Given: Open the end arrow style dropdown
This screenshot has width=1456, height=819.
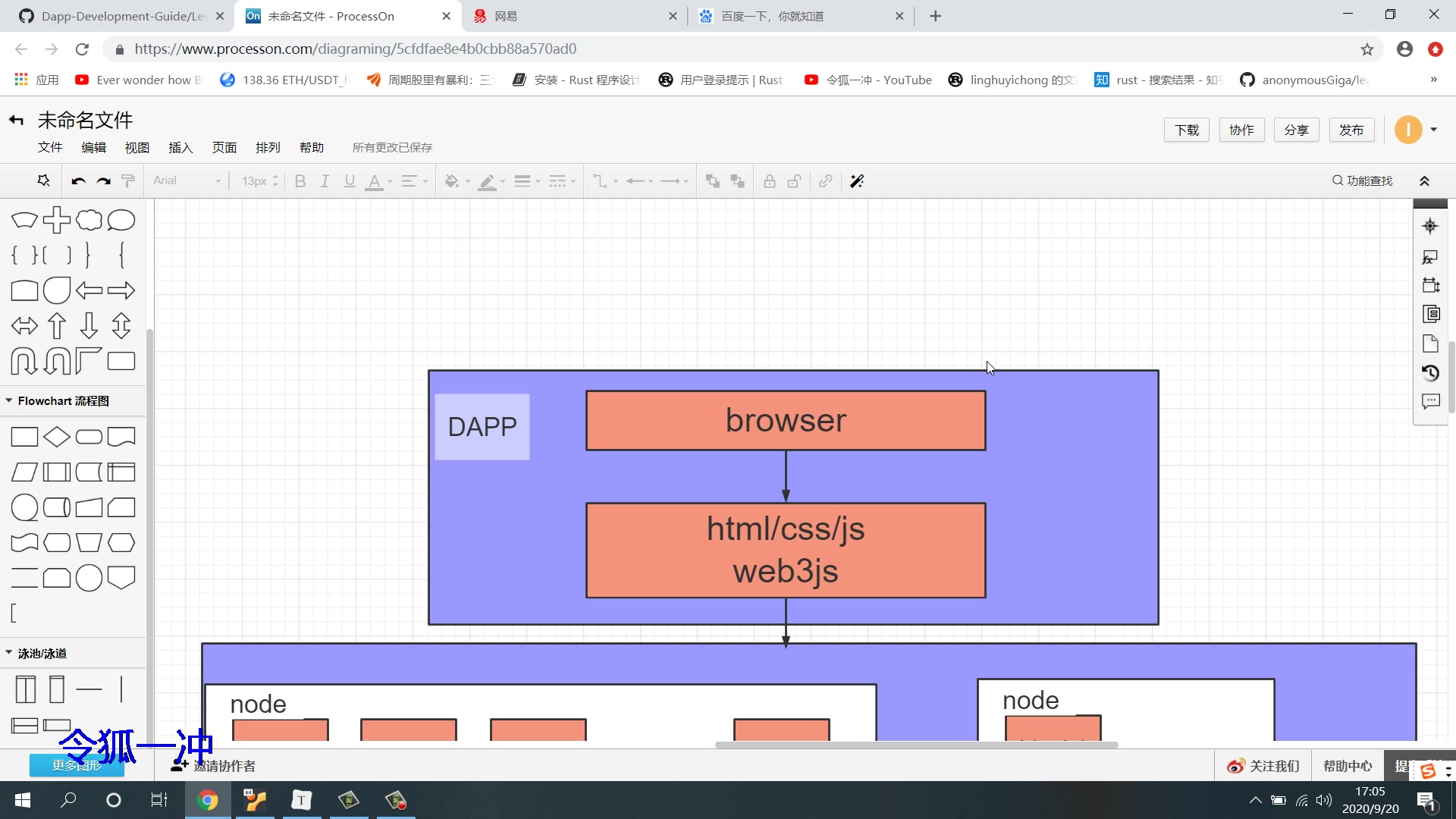Looking at the screenshot, I should (x=674, y=181).
